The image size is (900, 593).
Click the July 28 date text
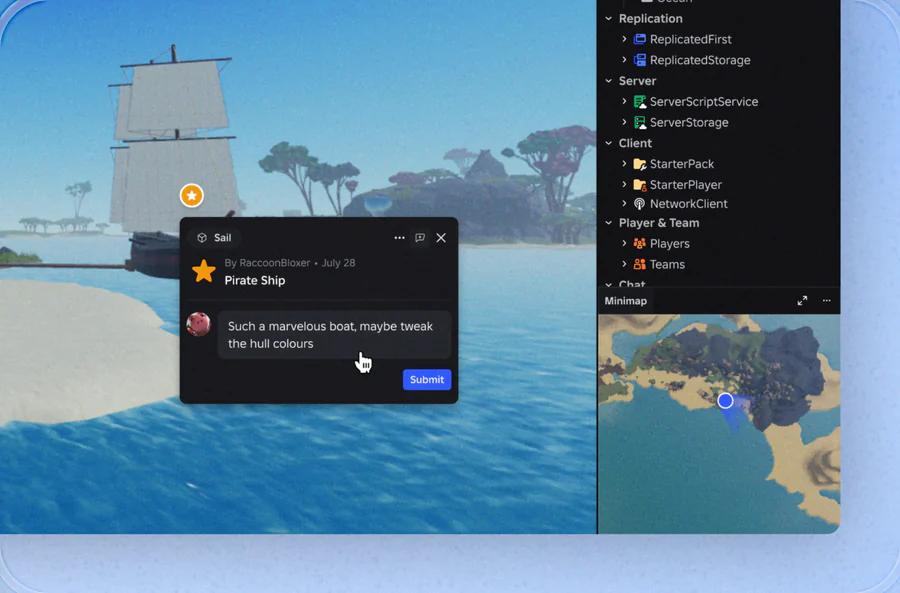click(x=338, y=263)
